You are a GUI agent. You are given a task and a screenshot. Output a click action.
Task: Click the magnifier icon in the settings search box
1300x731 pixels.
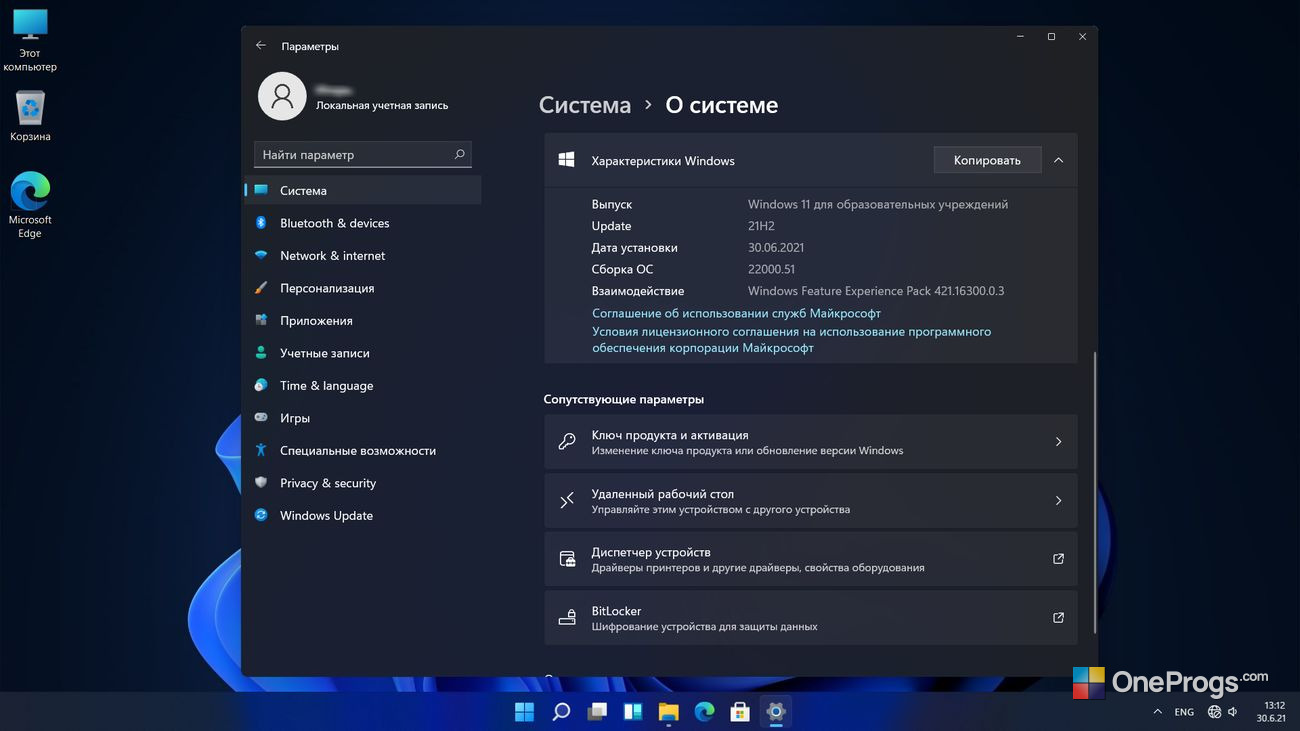coord(459,155)
